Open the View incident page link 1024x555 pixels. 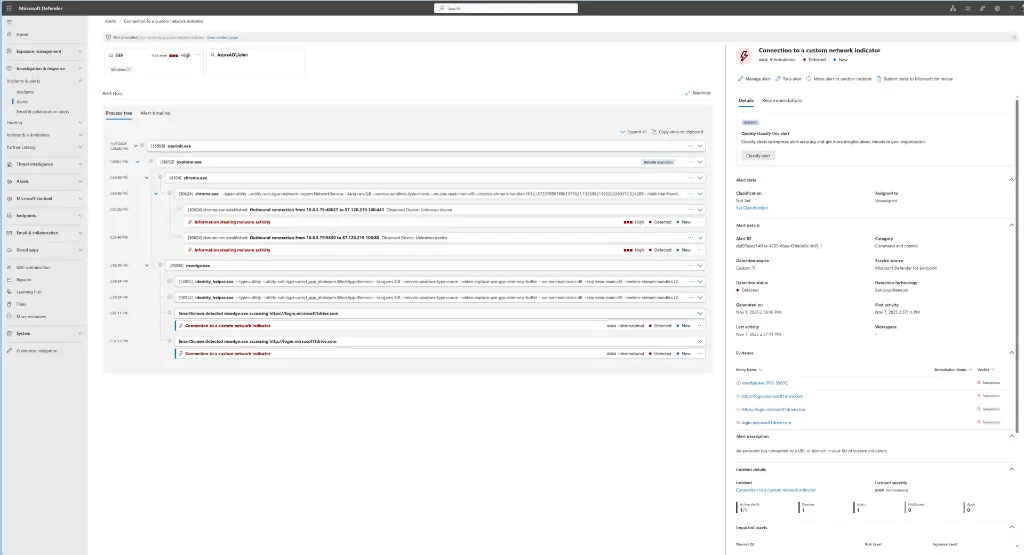[x=223, y=37]
